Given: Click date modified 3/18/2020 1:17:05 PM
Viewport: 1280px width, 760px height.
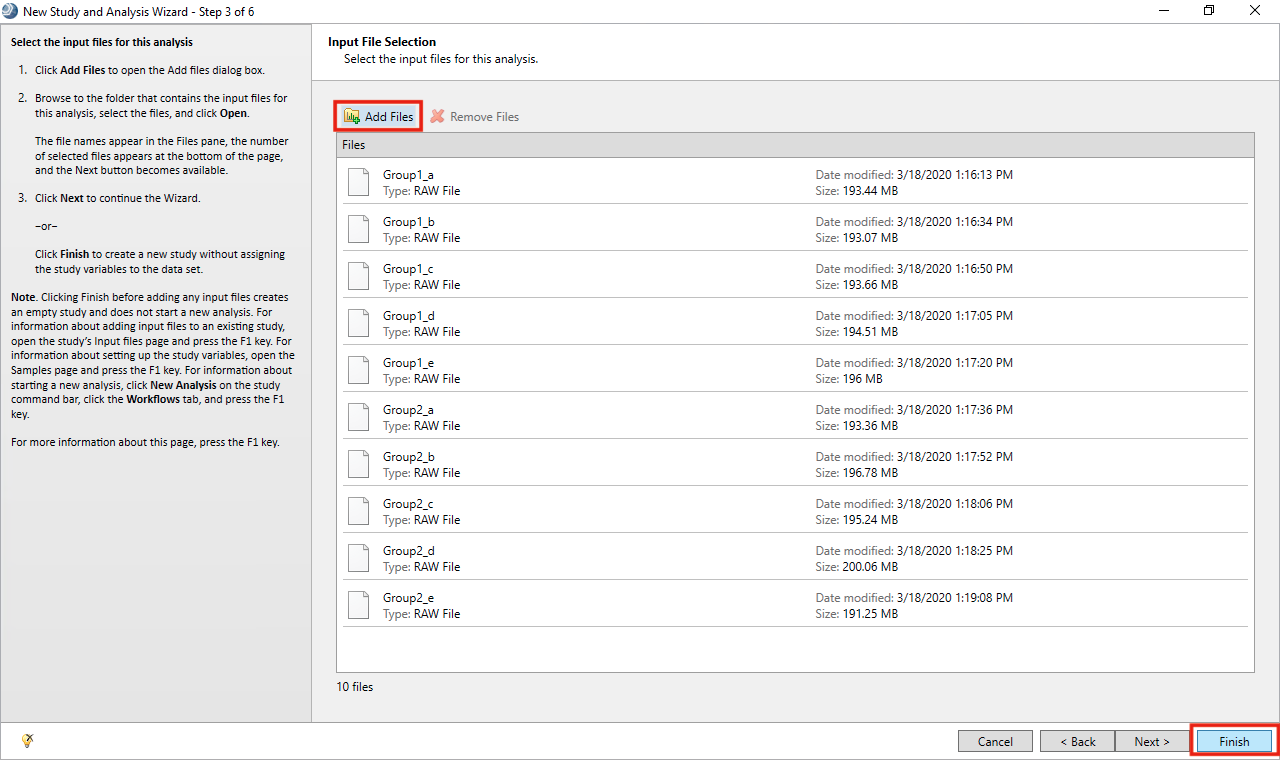Looking at the screenshot, I should pyautogui.click(x=955, y=316).
